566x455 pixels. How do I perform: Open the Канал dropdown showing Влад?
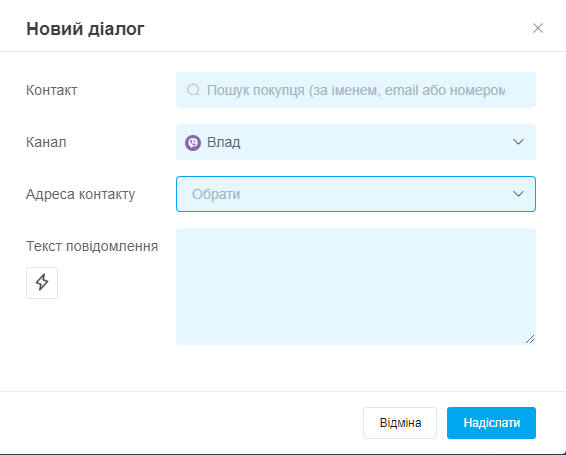point(356,142)
